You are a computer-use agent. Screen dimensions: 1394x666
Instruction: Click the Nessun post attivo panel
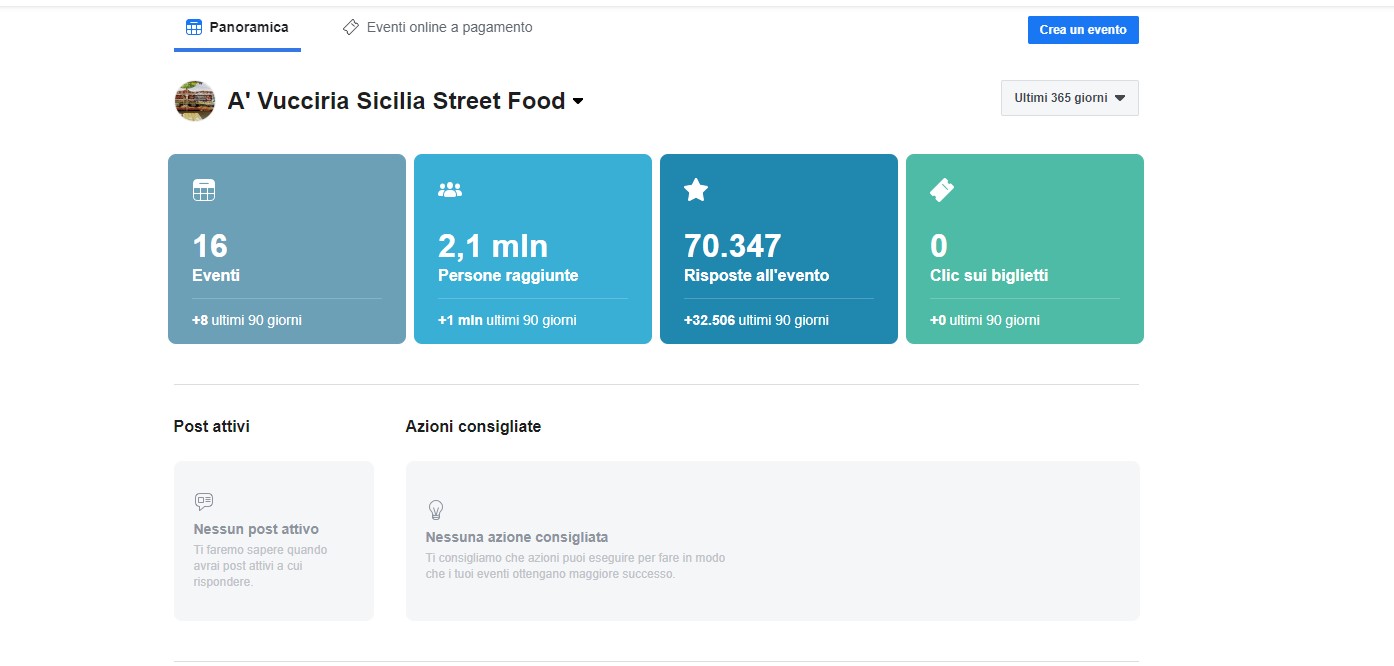click(x=274, y=541)
